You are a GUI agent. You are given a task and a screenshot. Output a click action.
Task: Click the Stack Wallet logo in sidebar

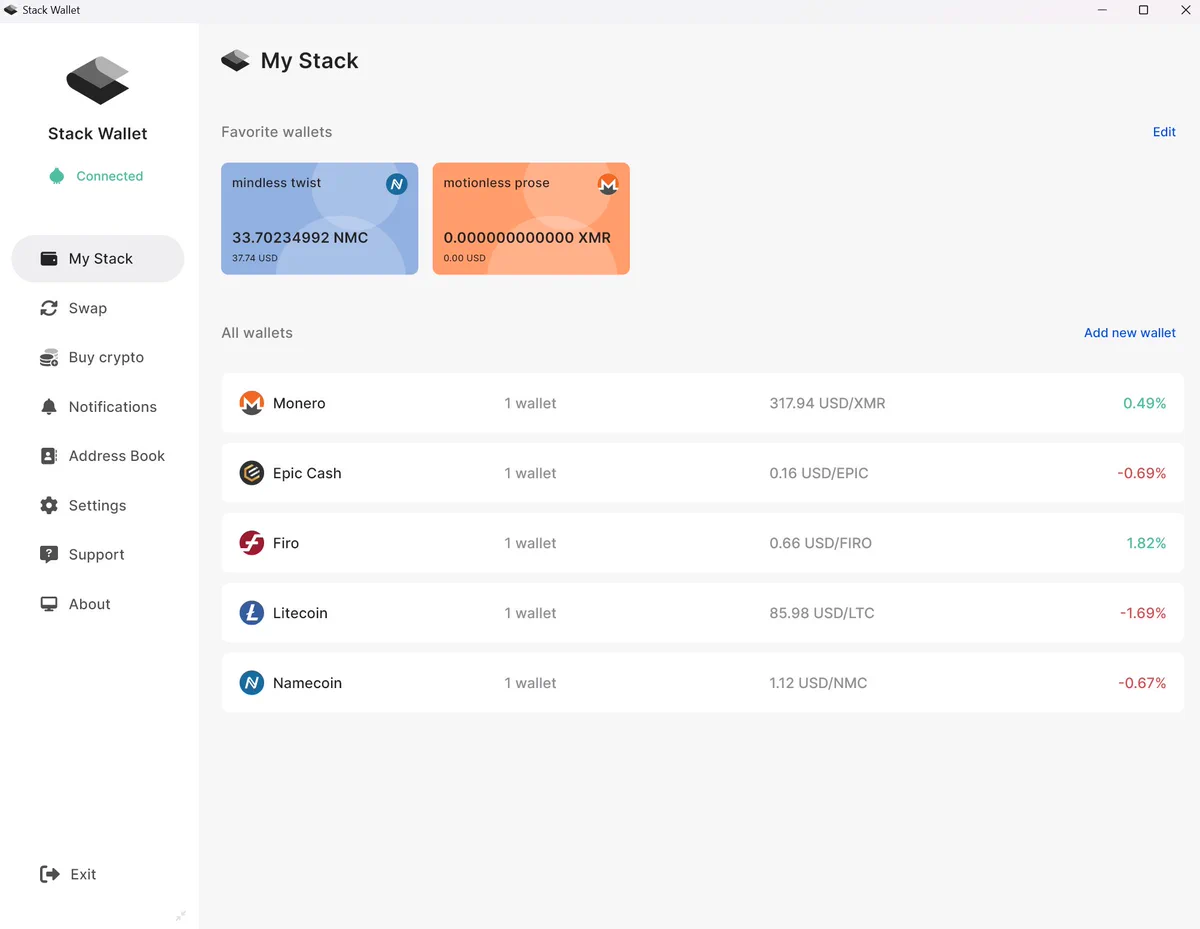pos(98,80)
